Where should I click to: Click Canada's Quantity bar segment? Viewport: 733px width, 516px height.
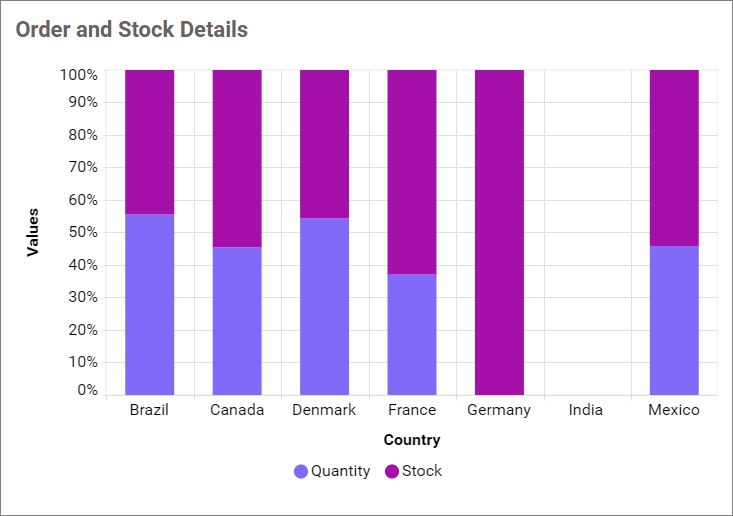(237, 320)
